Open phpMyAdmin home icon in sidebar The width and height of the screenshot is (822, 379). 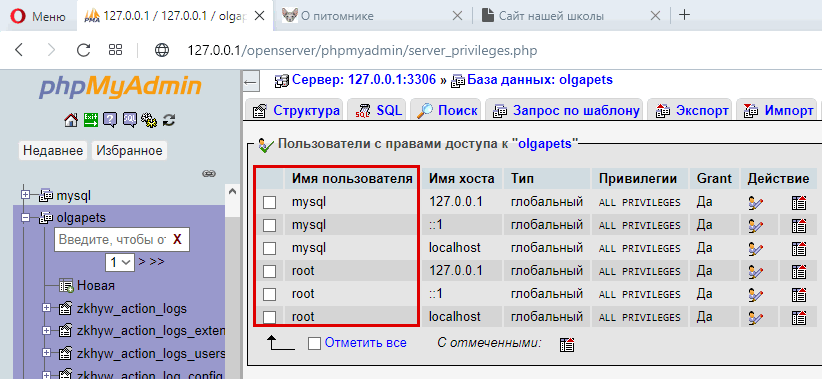71,121
